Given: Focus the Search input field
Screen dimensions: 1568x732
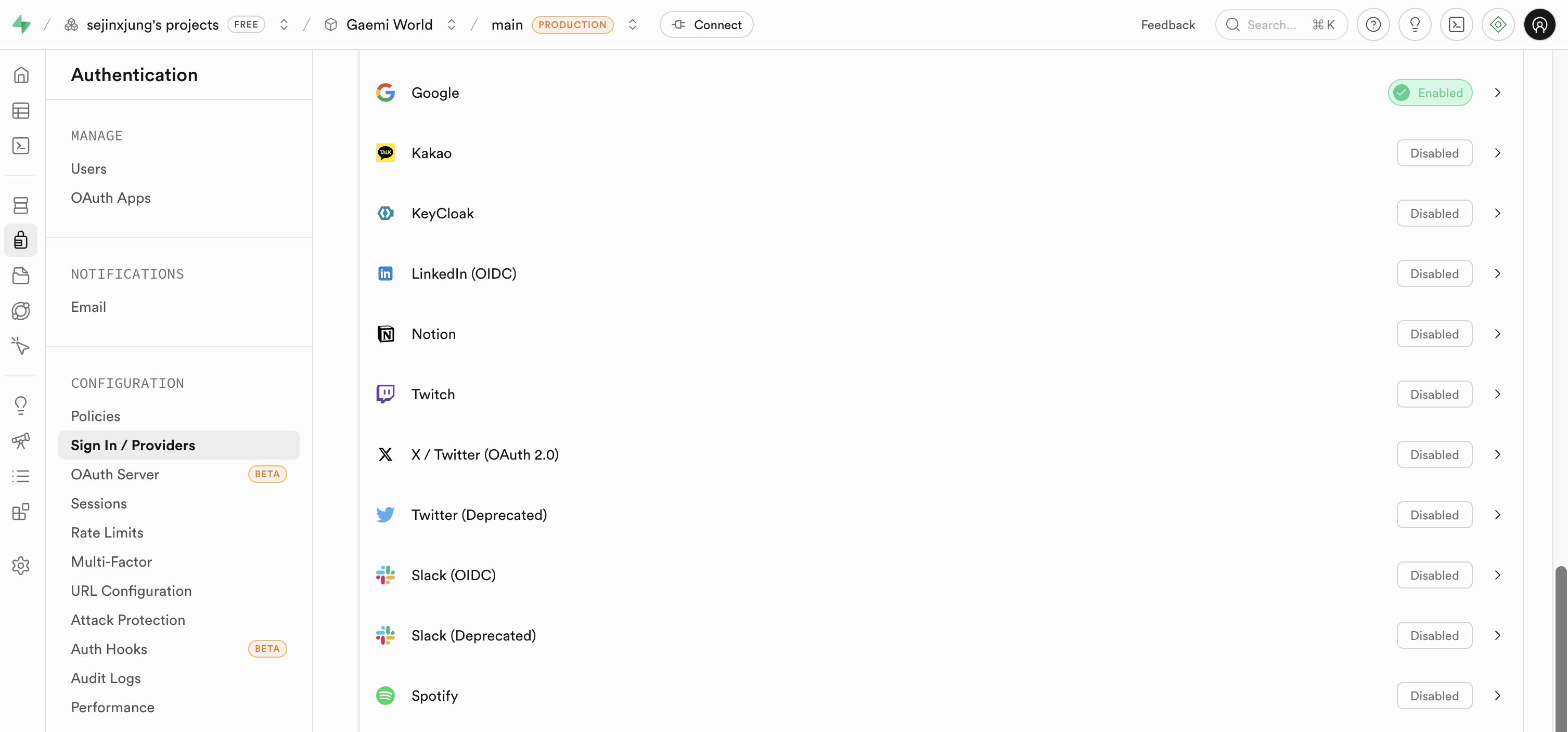Looking at the screenshot, I should pos(1271,25).
